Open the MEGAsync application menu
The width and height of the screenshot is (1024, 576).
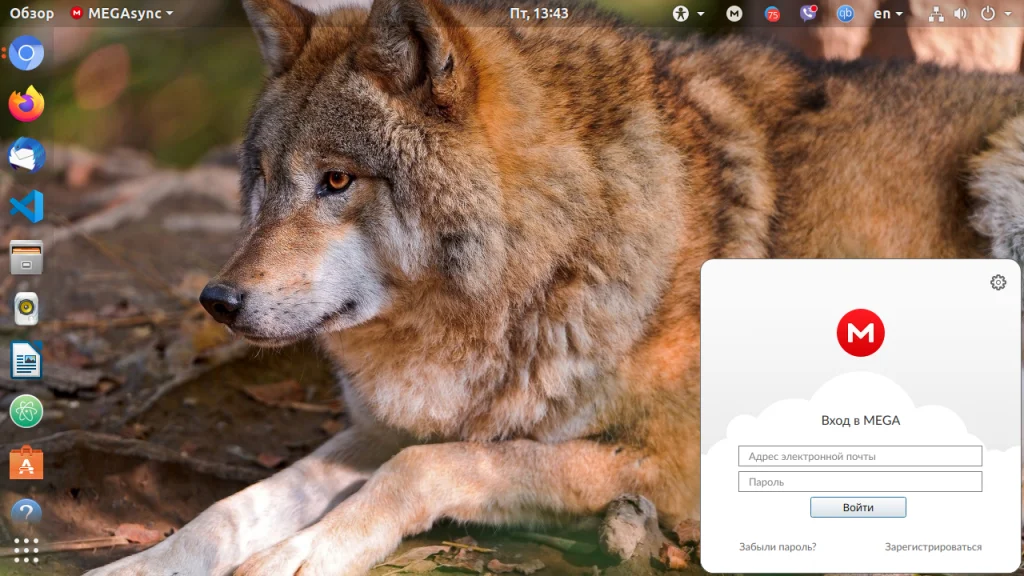[121, 14]
